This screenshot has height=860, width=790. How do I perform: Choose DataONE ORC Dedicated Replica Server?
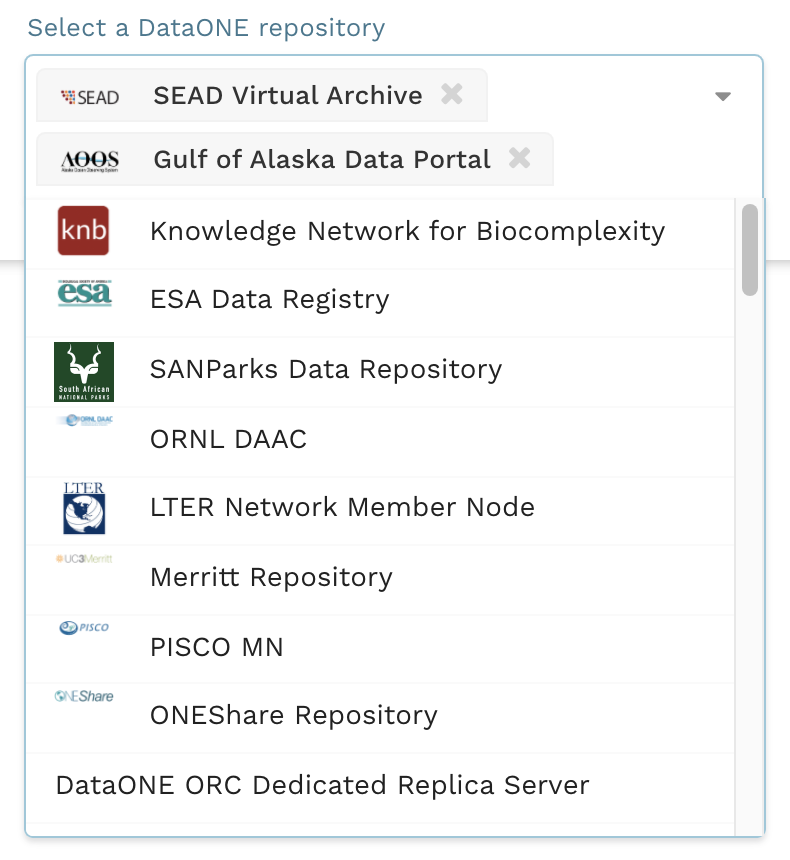322,785
